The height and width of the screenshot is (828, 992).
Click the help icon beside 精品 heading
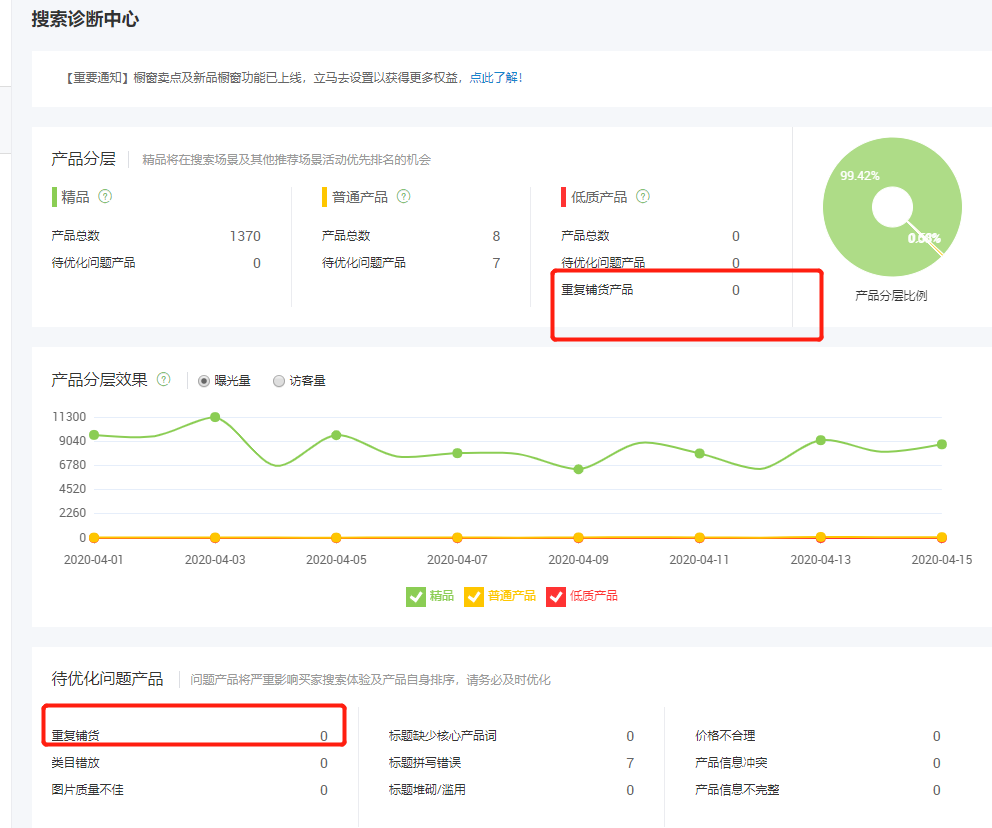click(105, 197)
